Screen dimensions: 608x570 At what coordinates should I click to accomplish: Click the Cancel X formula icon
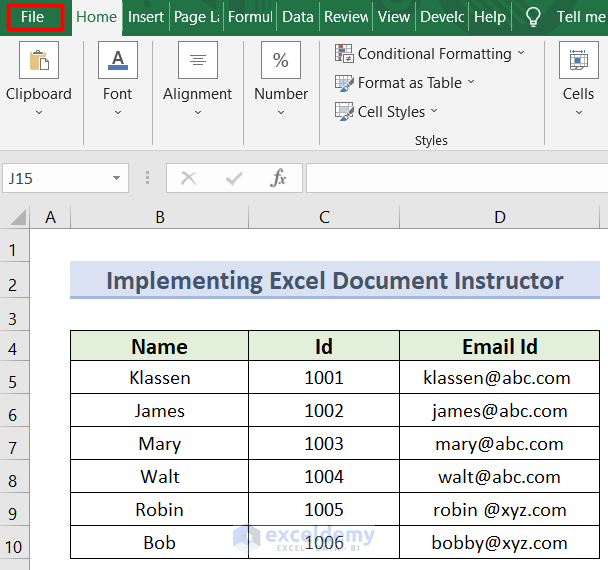click(188, 178)
